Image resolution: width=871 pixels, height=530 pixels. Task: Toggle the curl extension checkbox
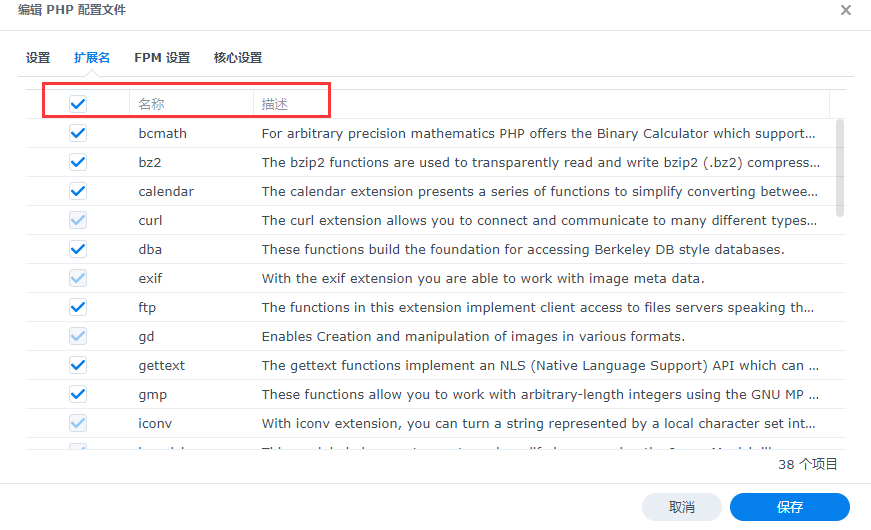77,220
